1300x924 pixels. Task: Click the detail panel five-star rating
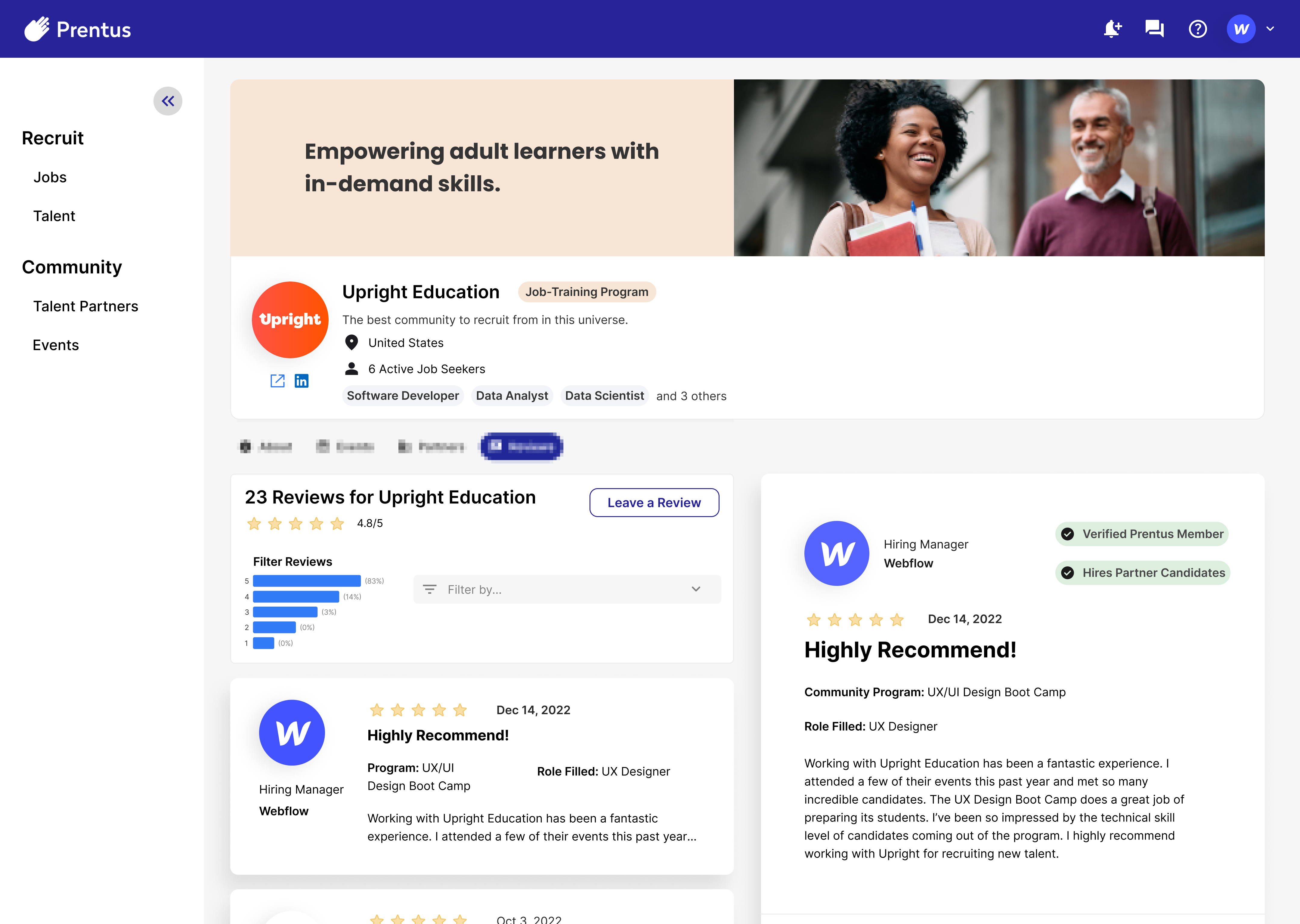pyautogui.click(x=856, y=620)
